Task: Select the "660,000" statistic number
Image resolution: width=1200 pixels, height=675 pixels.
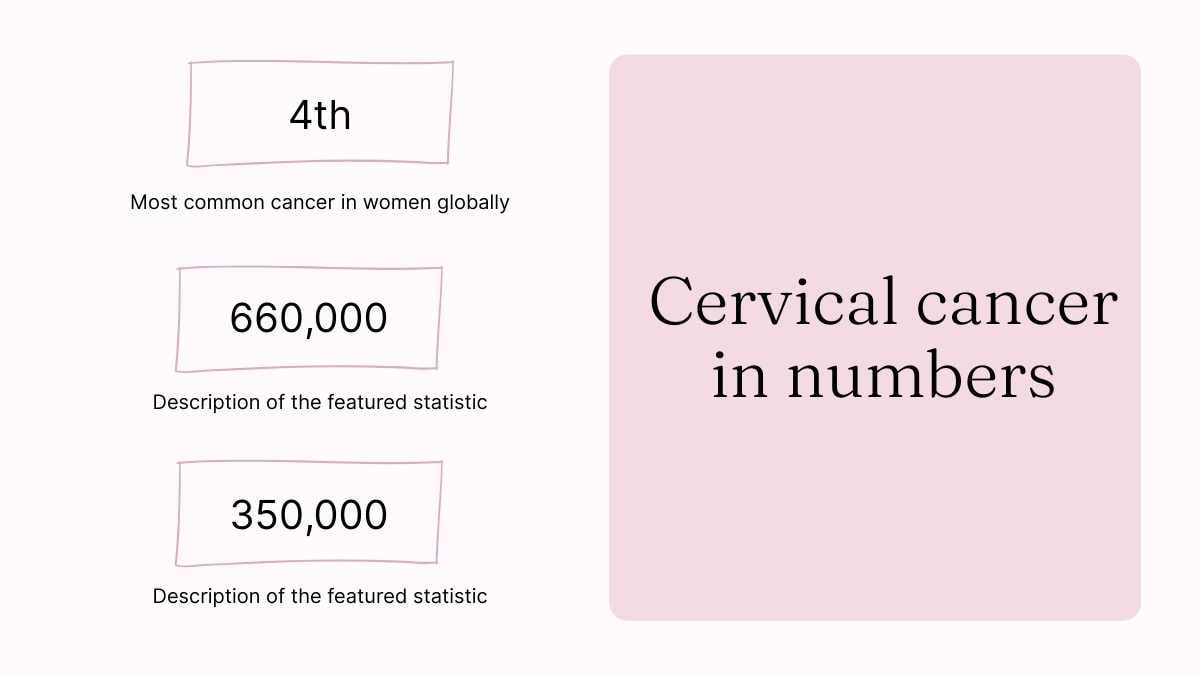Action: (x=308, y=318)
